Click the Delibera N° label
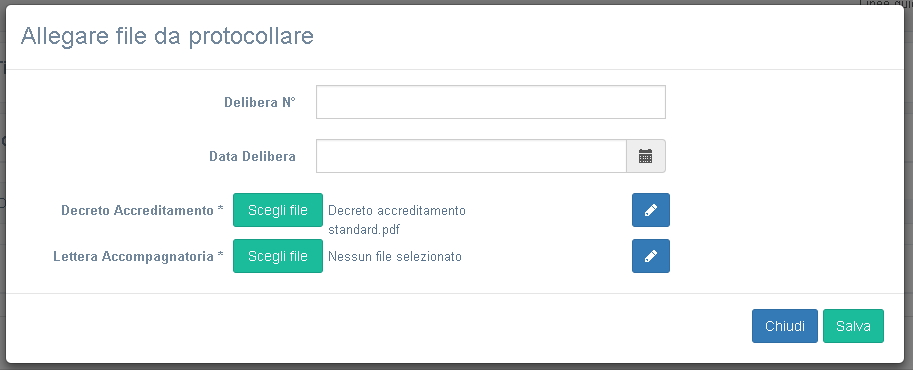Screen dimensions: 913x370 coord(260,103)
